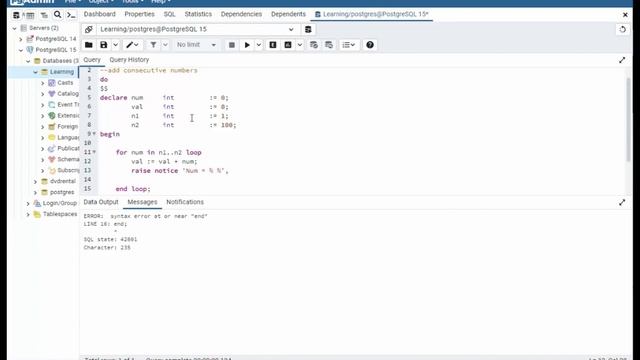
Task: Collapse the Databases tree node
Action: point(28,61)
